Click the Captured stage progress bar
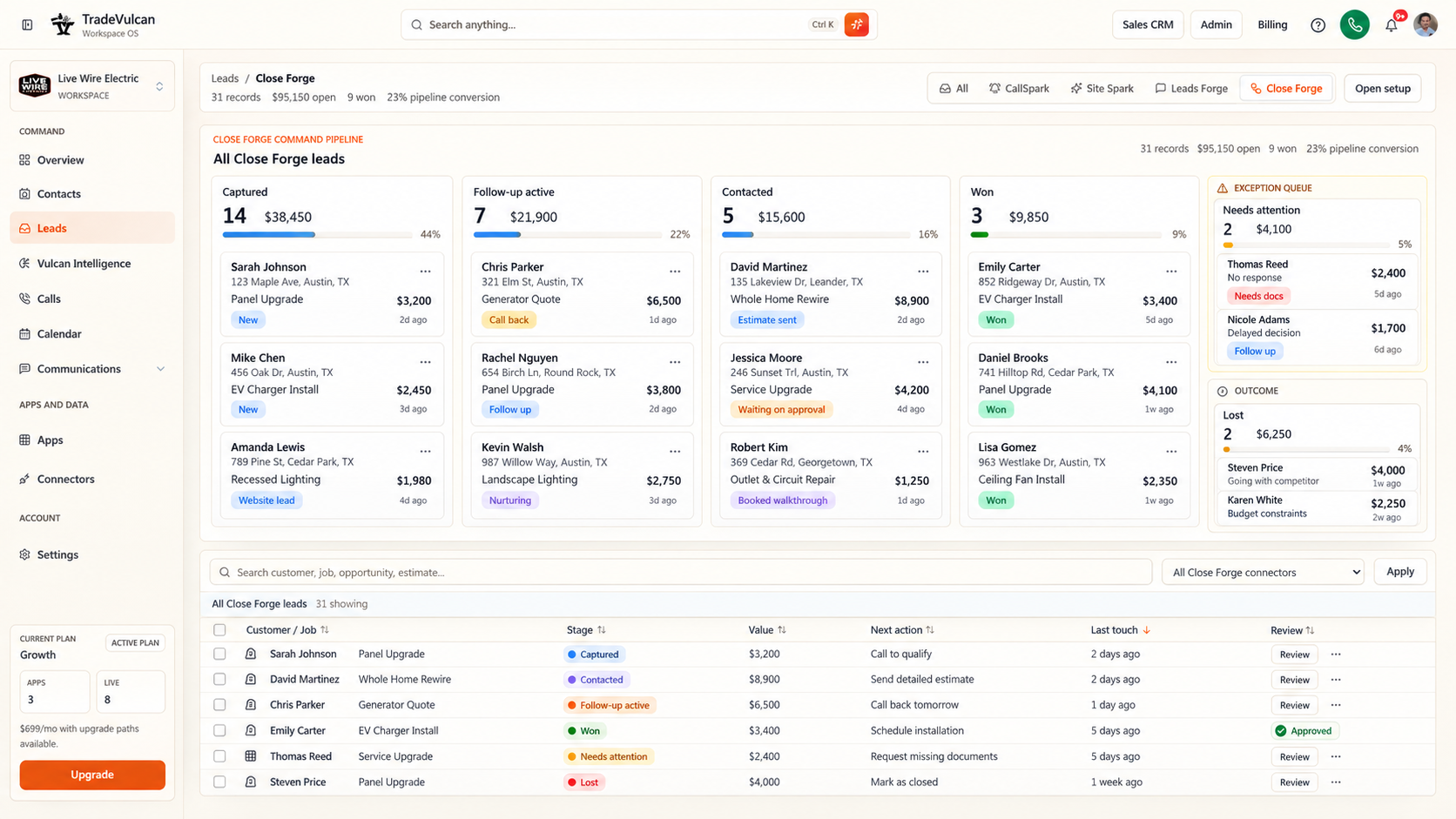This screenshot has height=819, width=1456. (x=317, y=235)
